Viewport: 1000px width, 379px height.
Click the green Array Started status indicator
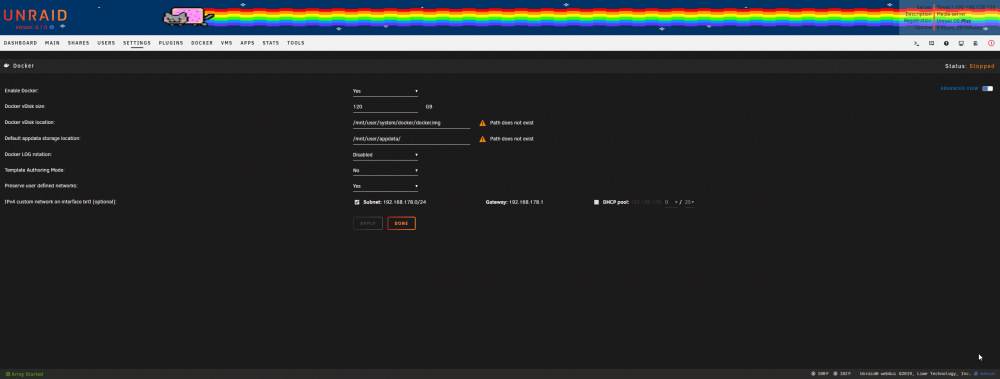click(24, 374)
